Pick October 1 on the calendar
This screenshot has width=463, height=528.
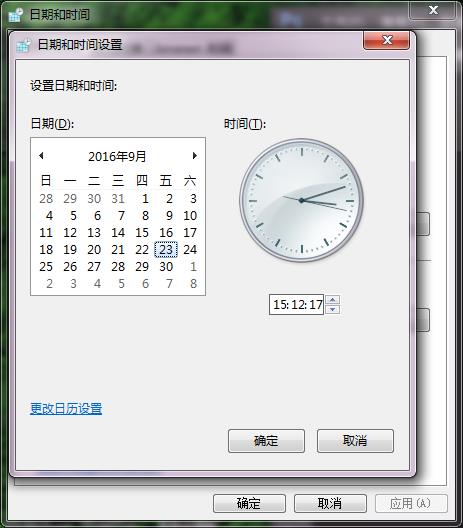[x=193, y=266]
